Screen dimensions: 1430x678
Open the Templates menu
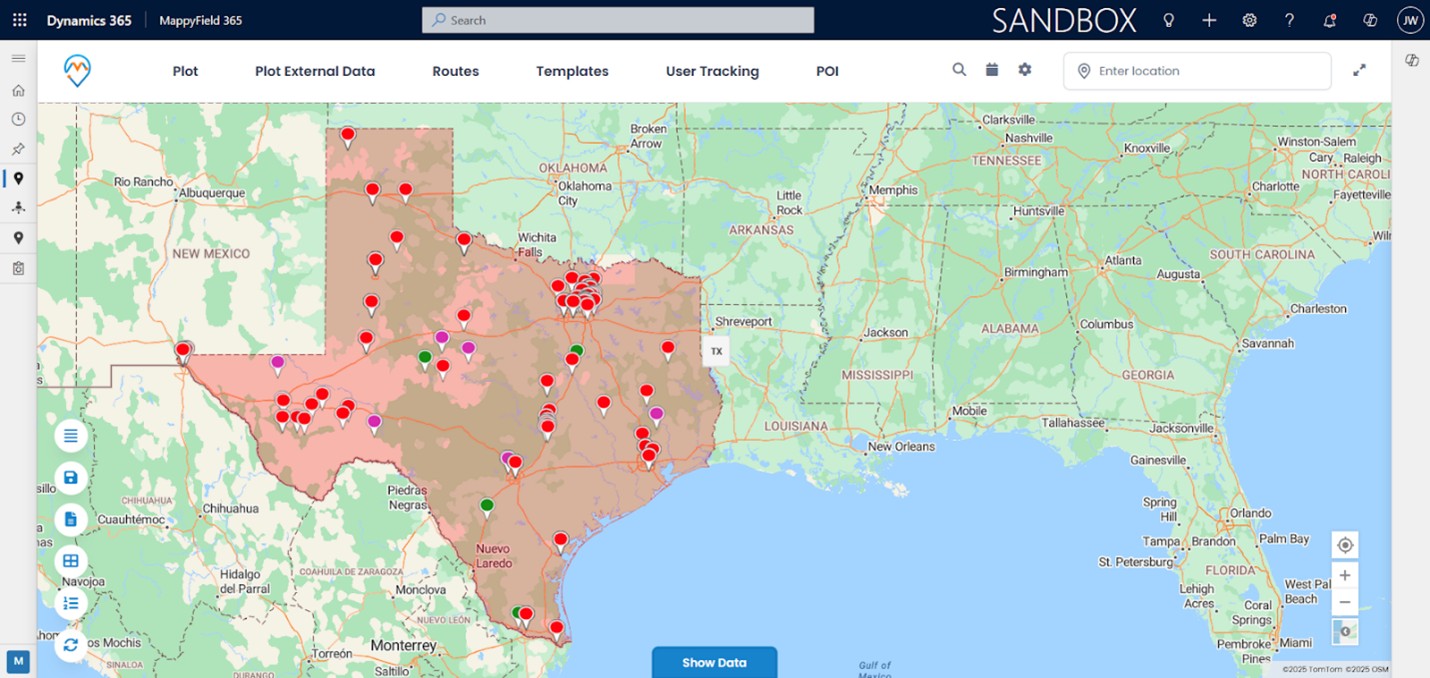click(x=572, y=71)
